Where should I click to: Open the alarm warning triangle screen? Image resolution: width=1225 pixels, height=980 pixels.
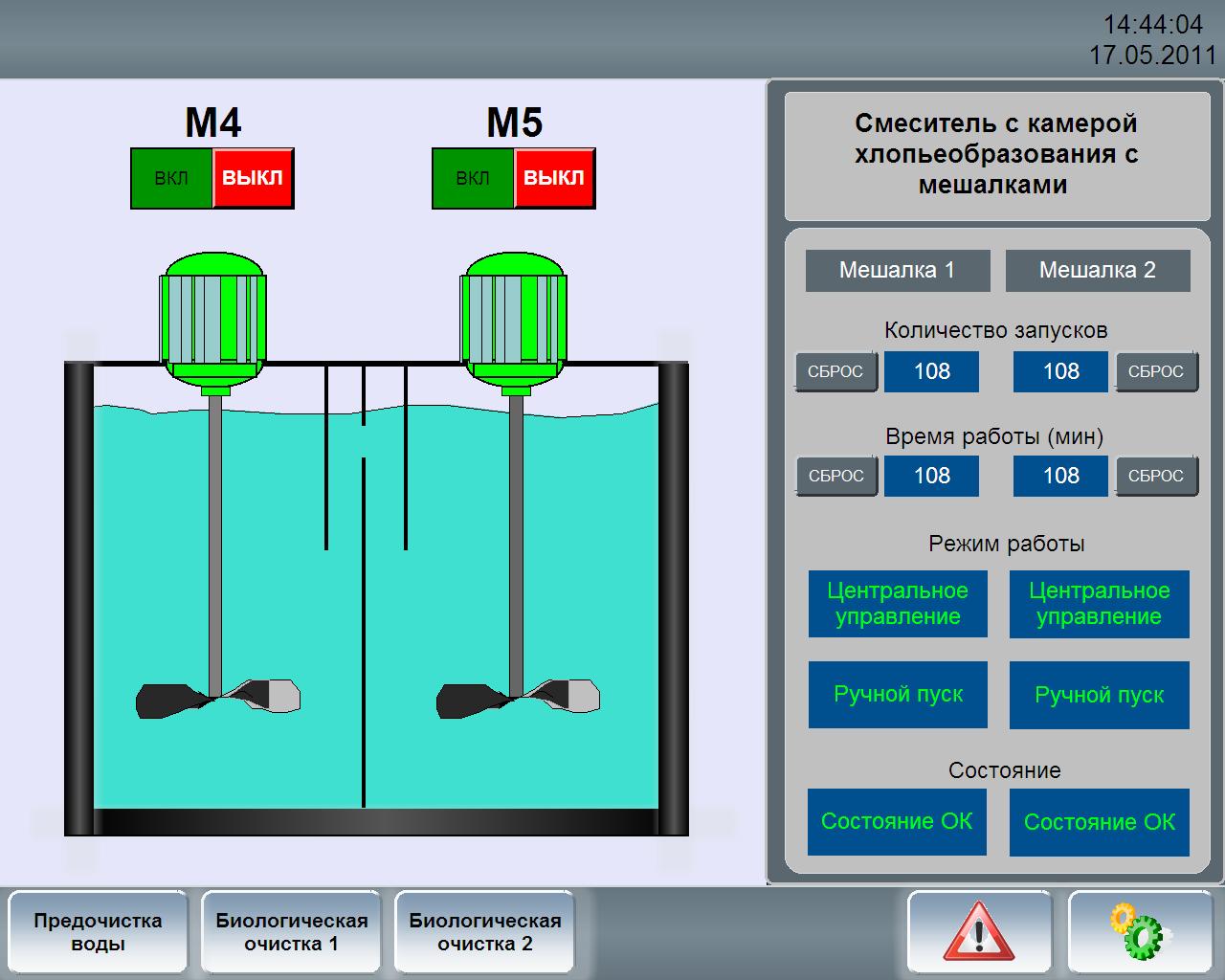978,932
